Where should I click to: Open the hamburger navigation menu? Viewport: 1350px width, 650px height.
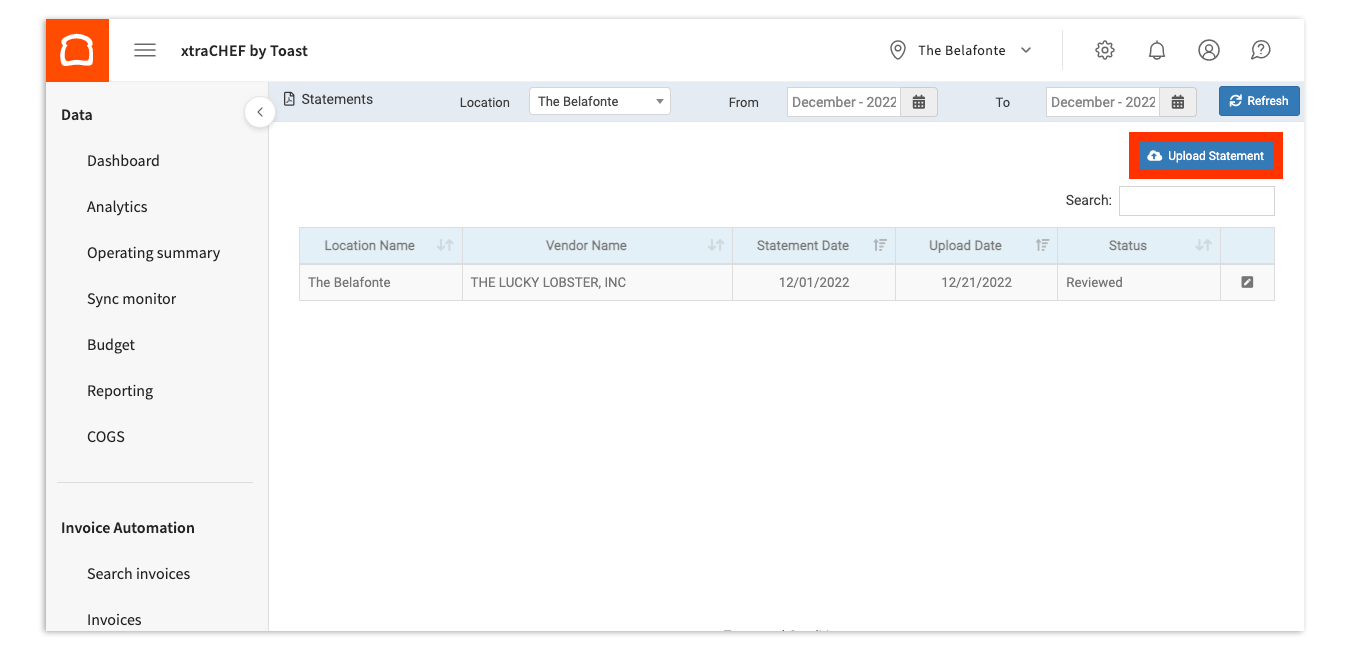[145, 50]
